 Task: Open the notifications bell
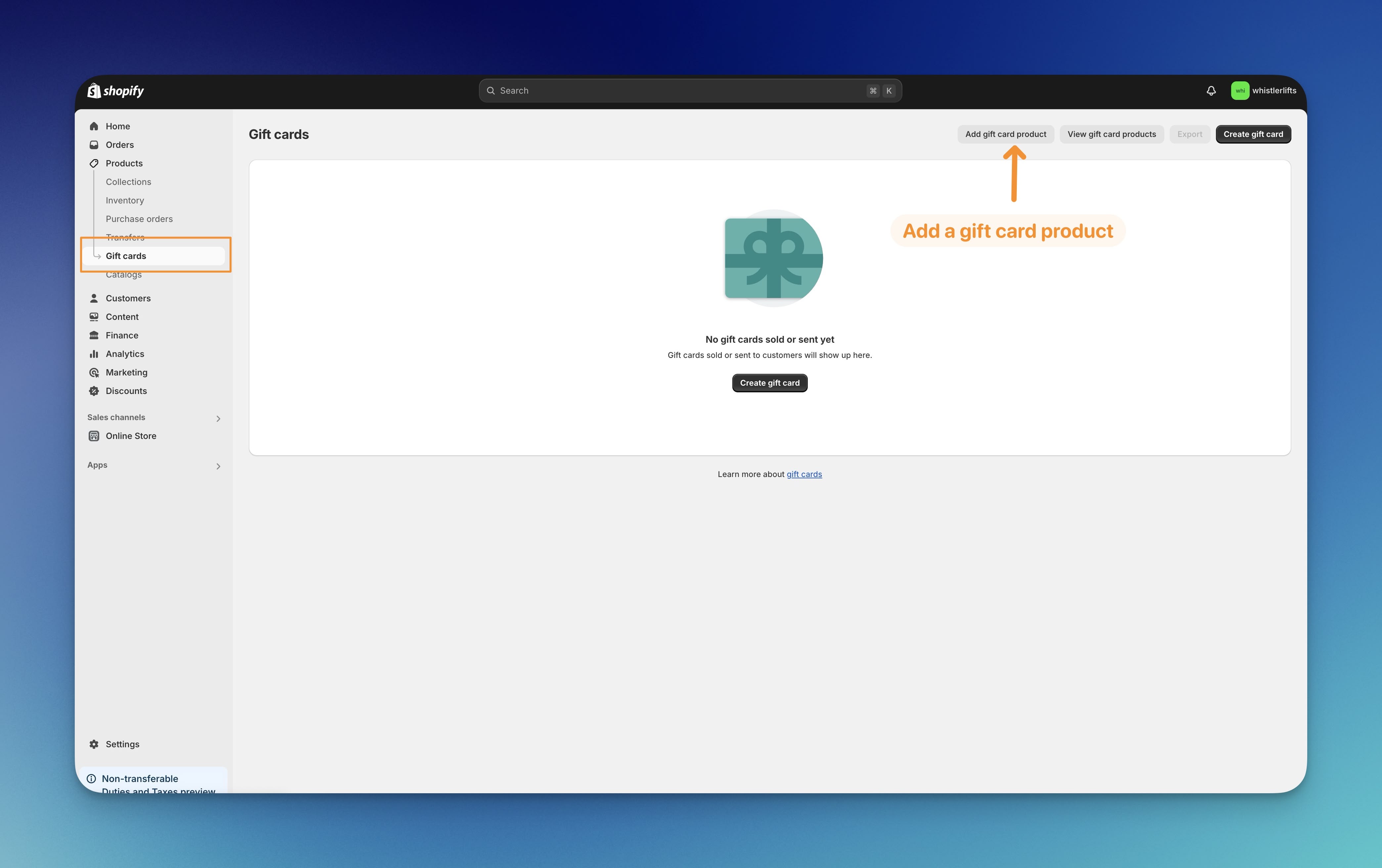pyautogui.click(x=1211, y=91)
